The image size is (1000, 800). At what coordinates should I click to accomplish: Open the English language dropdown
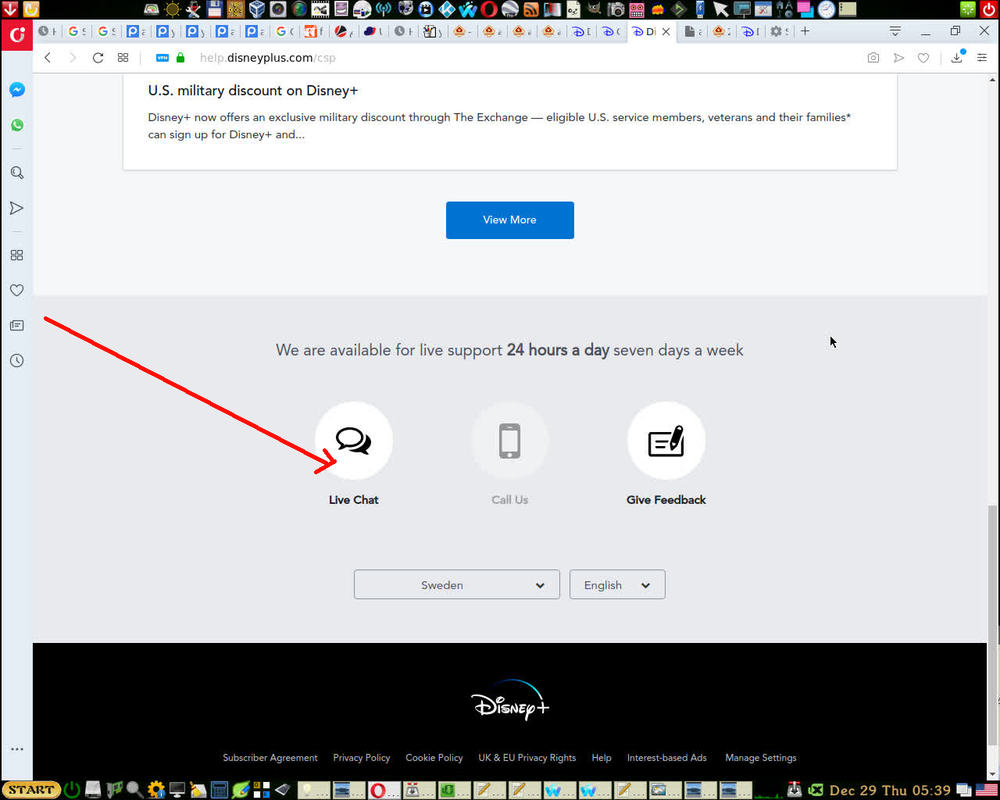point(617,584)
